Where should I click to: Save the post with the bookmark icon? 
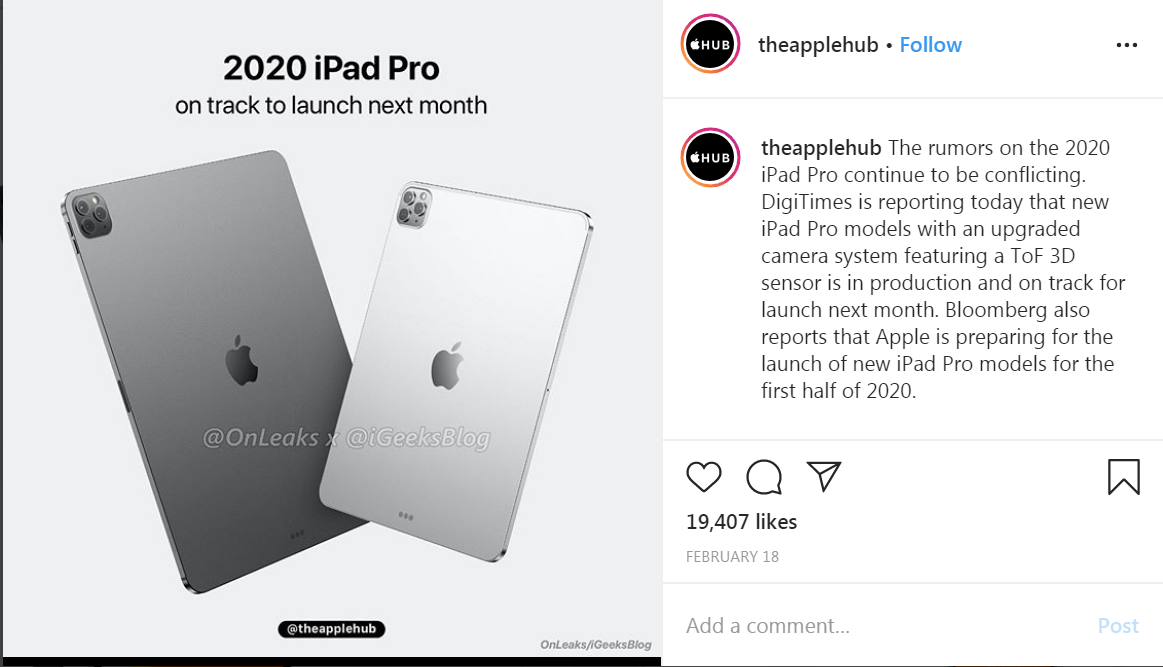coord(1124,476)
